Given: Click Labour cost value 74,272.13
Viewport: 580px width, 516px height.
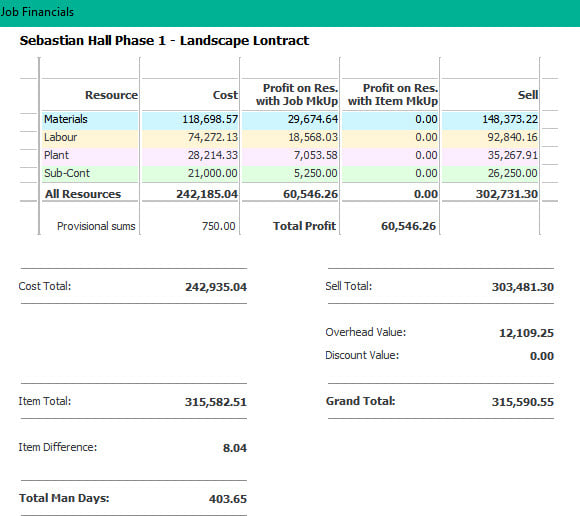Looking at the screenshot, I should point(213,137).
